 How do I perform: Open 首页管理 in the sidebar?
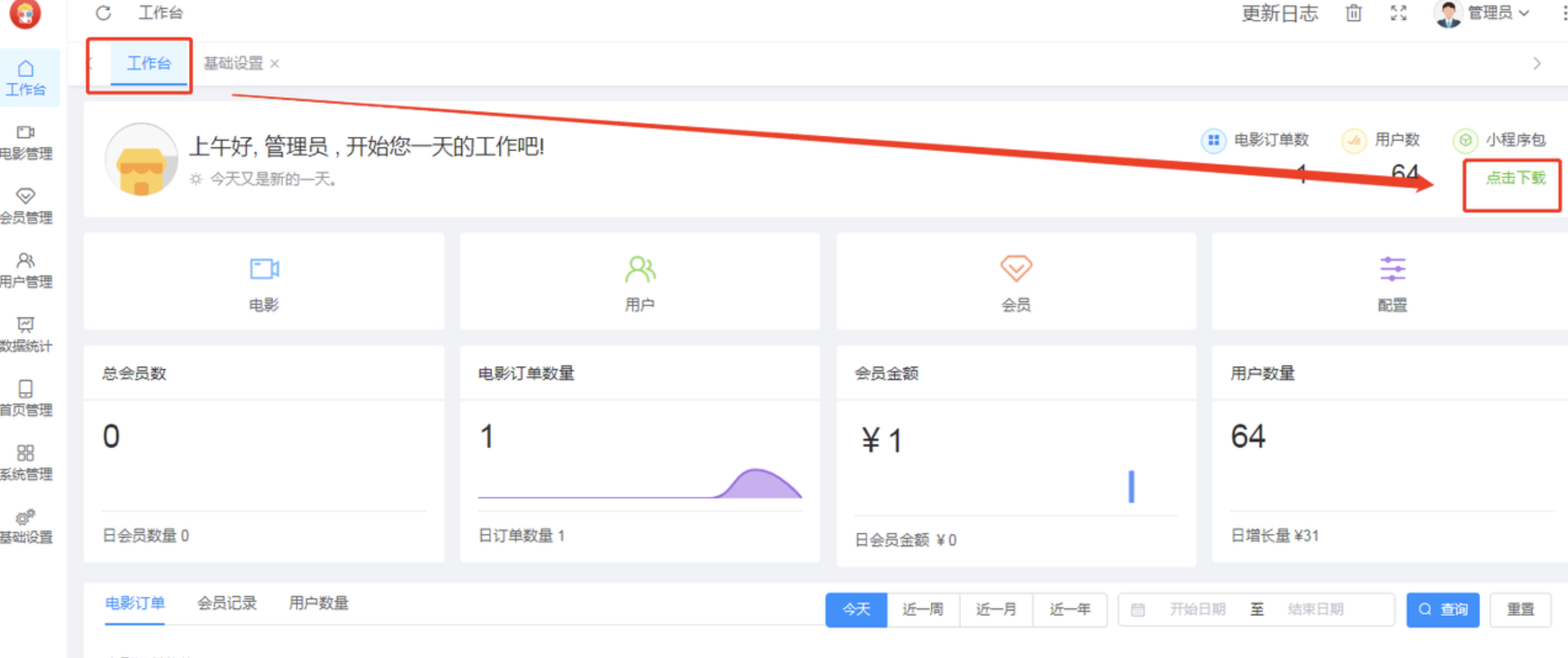click(26, 398)
